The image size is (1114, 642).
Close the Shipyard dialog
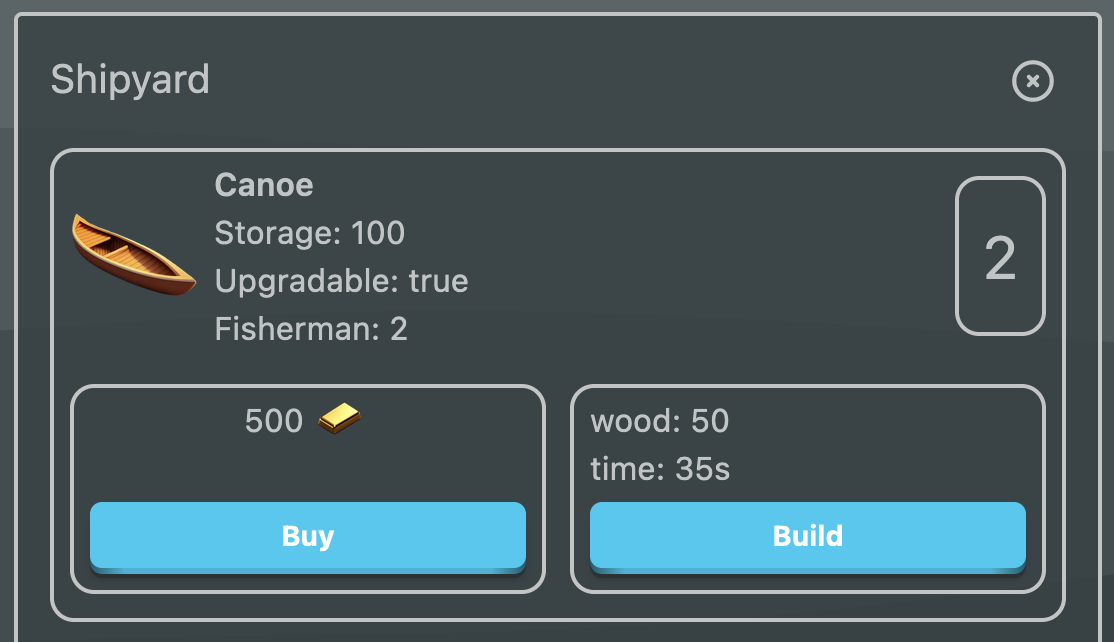pyautogui.click(x=1033, y=81)
